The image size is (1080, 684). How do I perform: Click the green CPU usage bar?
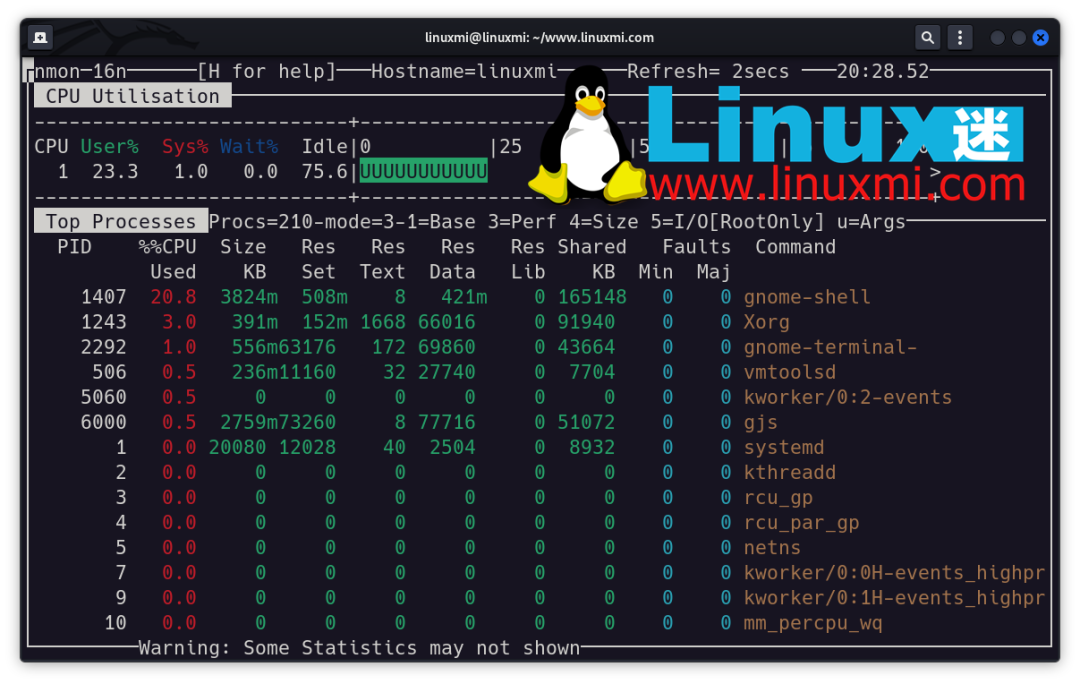pos(424,172)
